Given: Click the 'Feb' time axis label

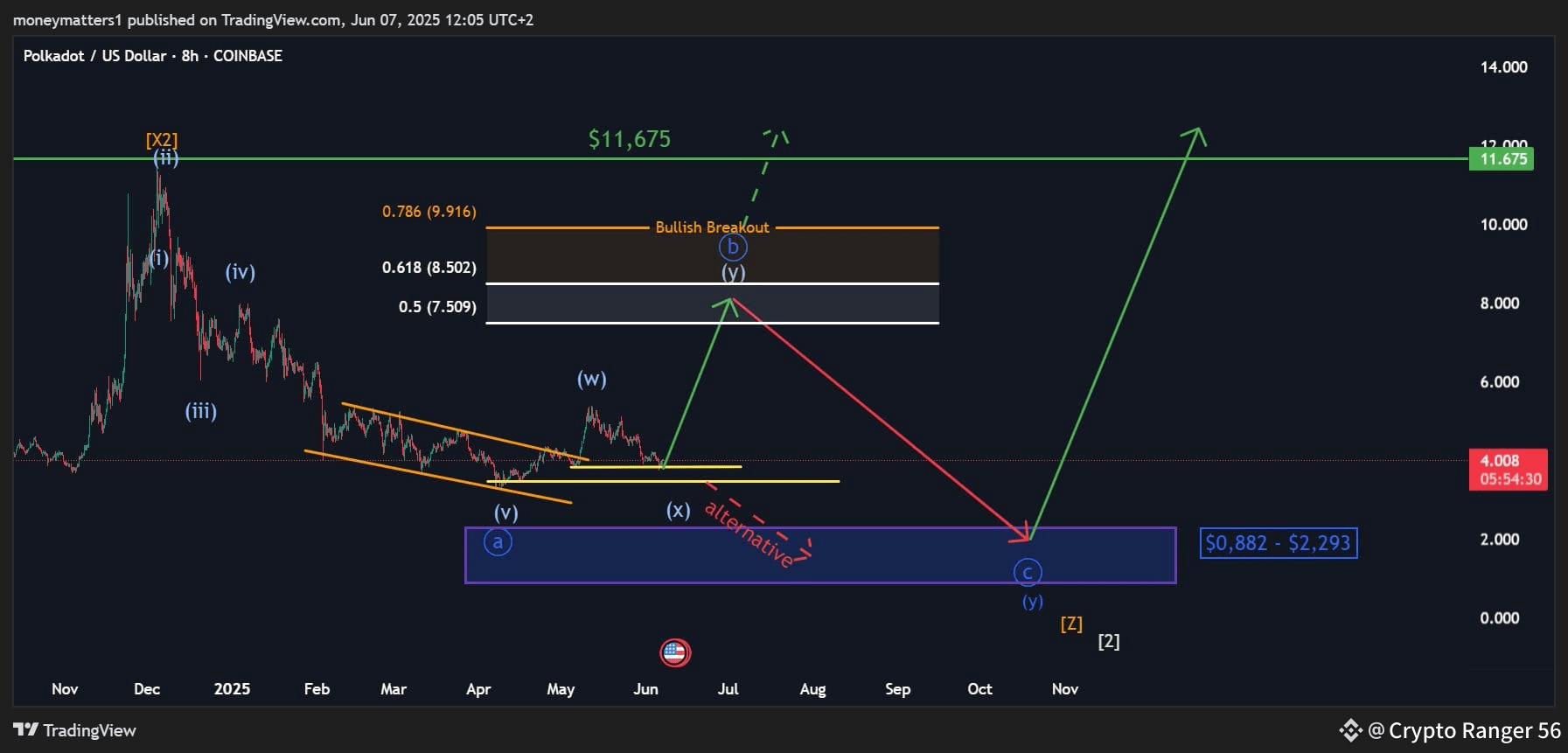Looking at the screenshot, I should 317,689.
